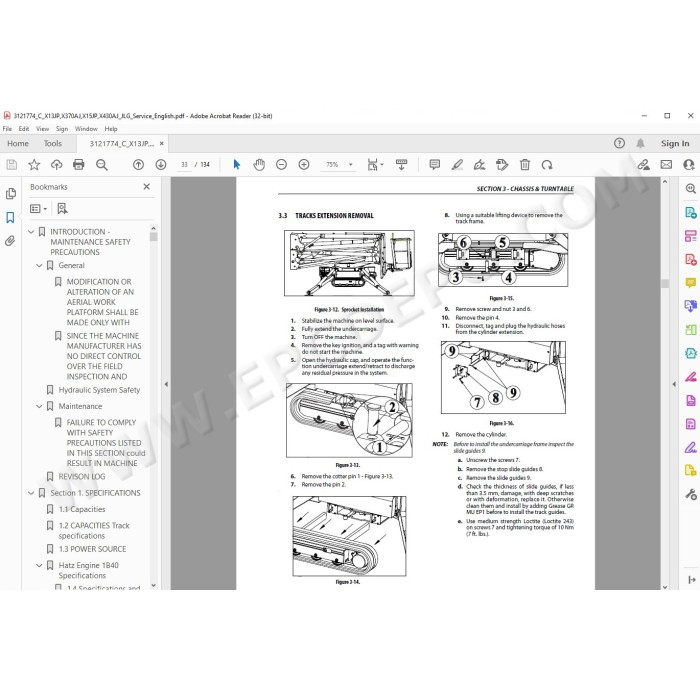Image resolution: width=700 pixels, height=700 pixels.
Task: Open the Edit menu
Action: pos(24,129)
